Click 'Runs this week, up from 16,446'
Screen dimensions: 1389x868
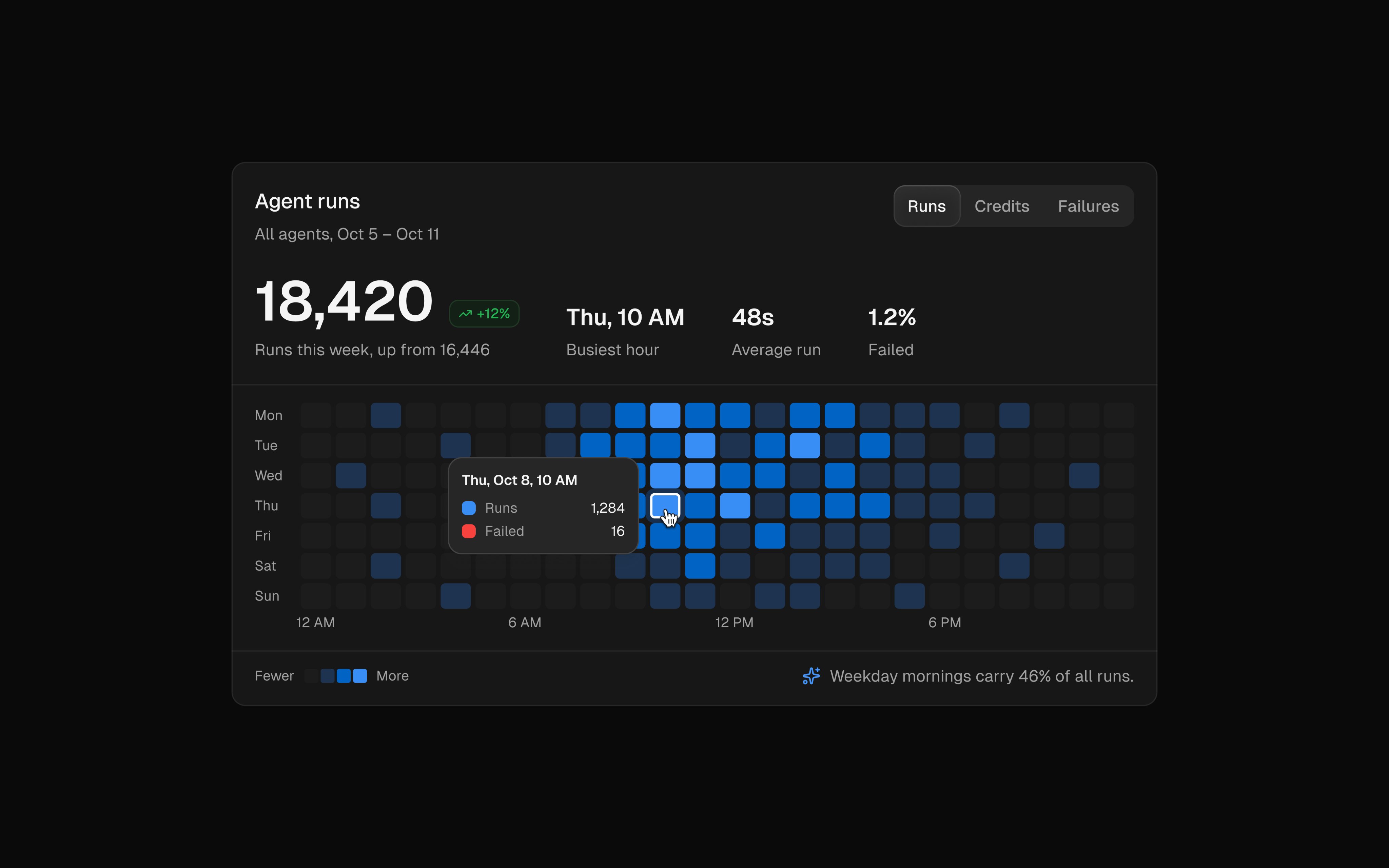[x=372, y=350]
